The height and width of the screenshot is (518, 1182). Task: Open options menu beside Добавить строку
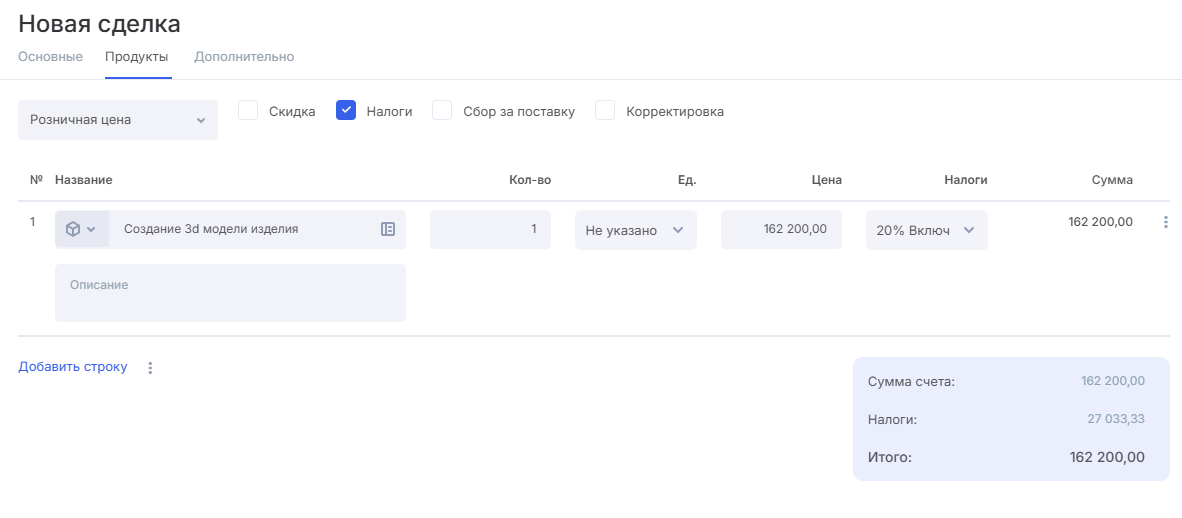click(x=151, y=368)
